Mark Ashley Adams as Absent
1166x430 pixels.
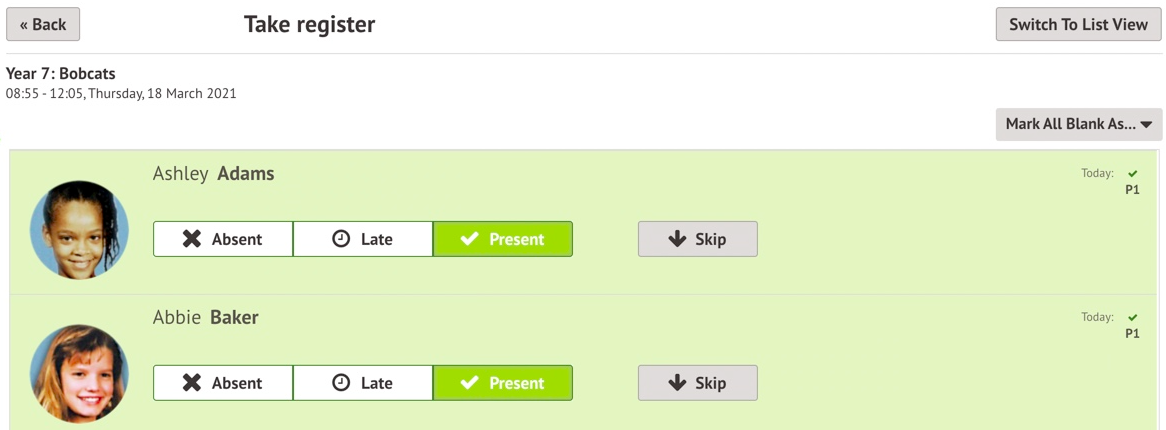point(222,239)
